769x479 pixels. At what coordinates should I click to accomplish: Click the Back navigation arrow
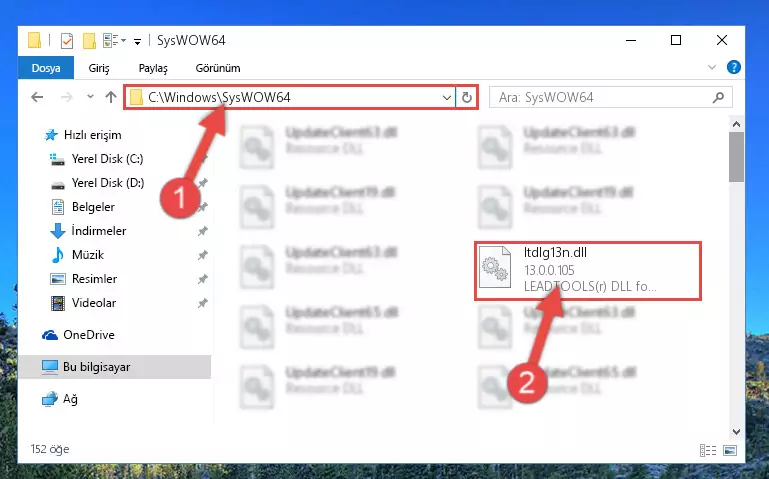coord(37,97)
